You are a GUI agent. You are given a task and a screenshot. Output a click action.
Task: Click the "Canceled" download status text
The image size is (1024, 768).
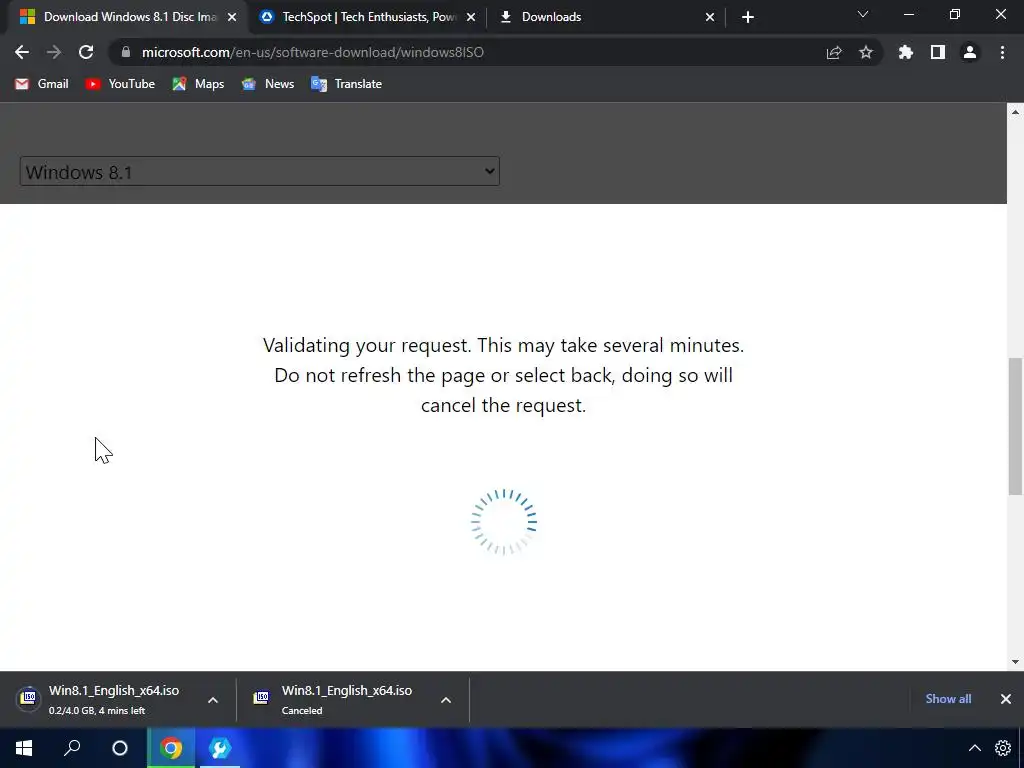click(302, 711)
